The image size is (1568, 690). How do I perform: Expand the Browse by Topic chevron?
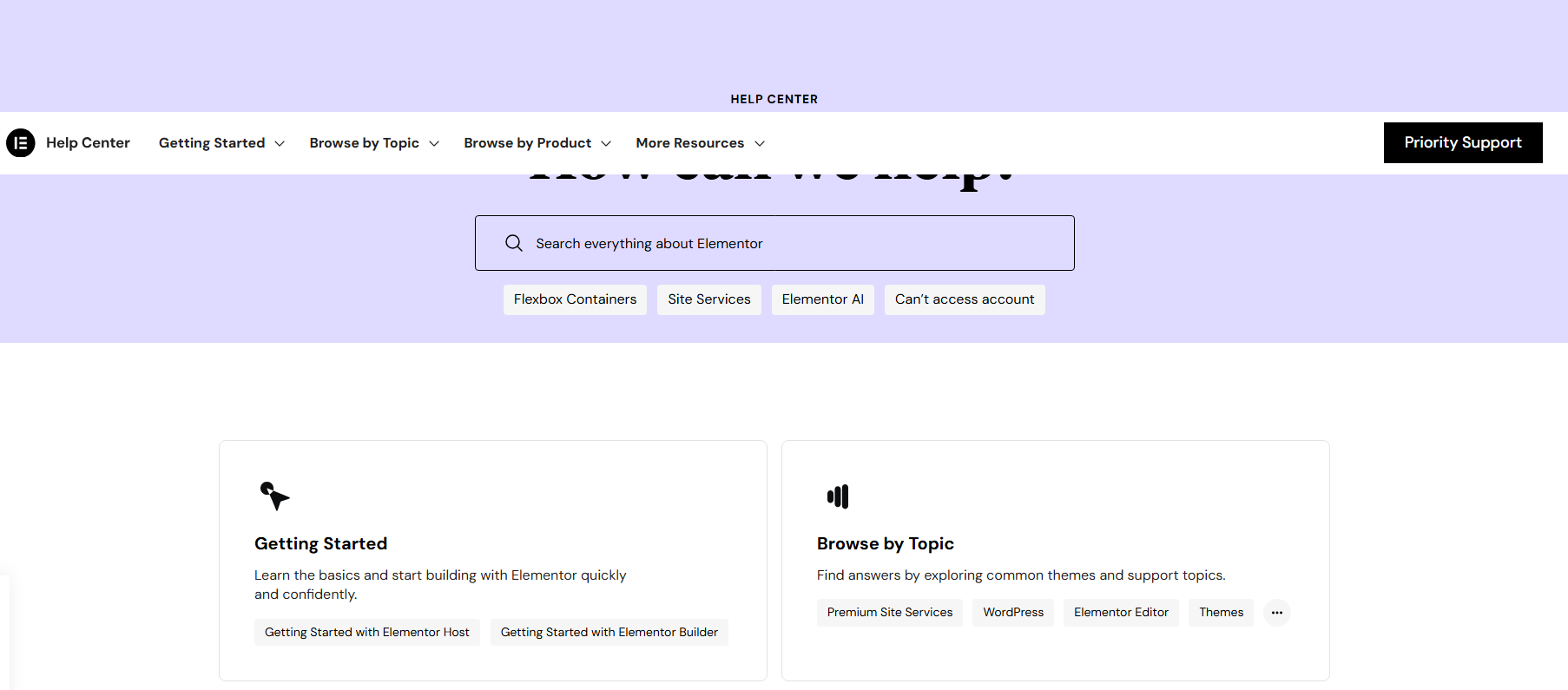tap(434, 144)
